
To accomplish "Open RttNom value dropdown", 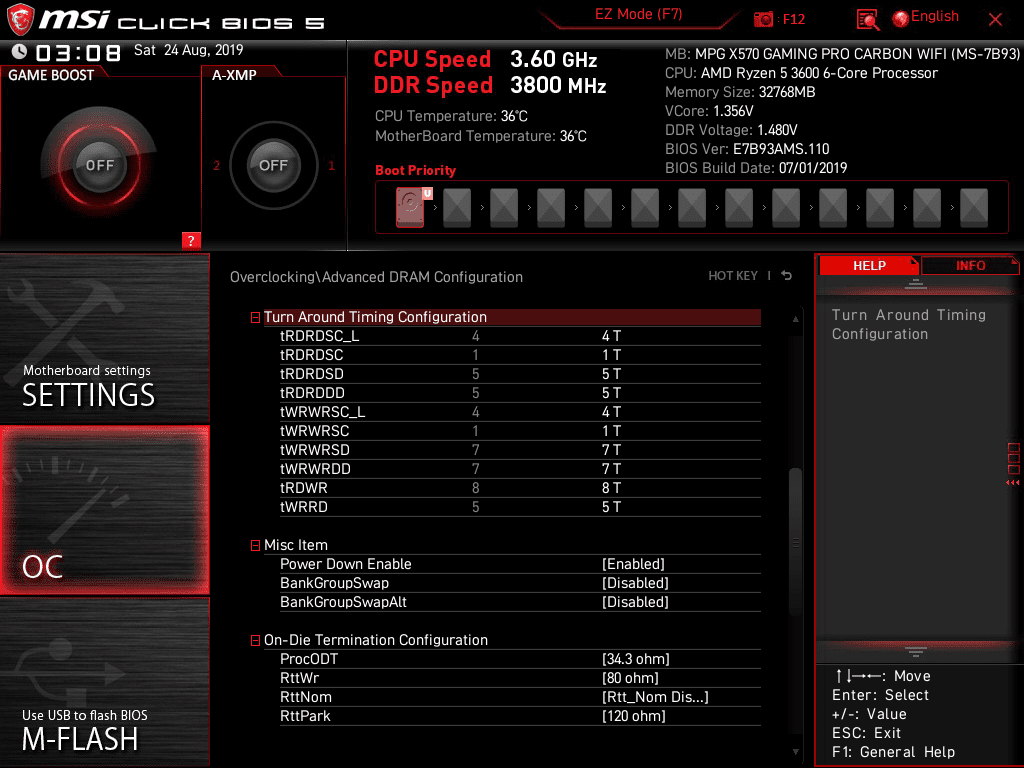I will [x=655, y=697].
